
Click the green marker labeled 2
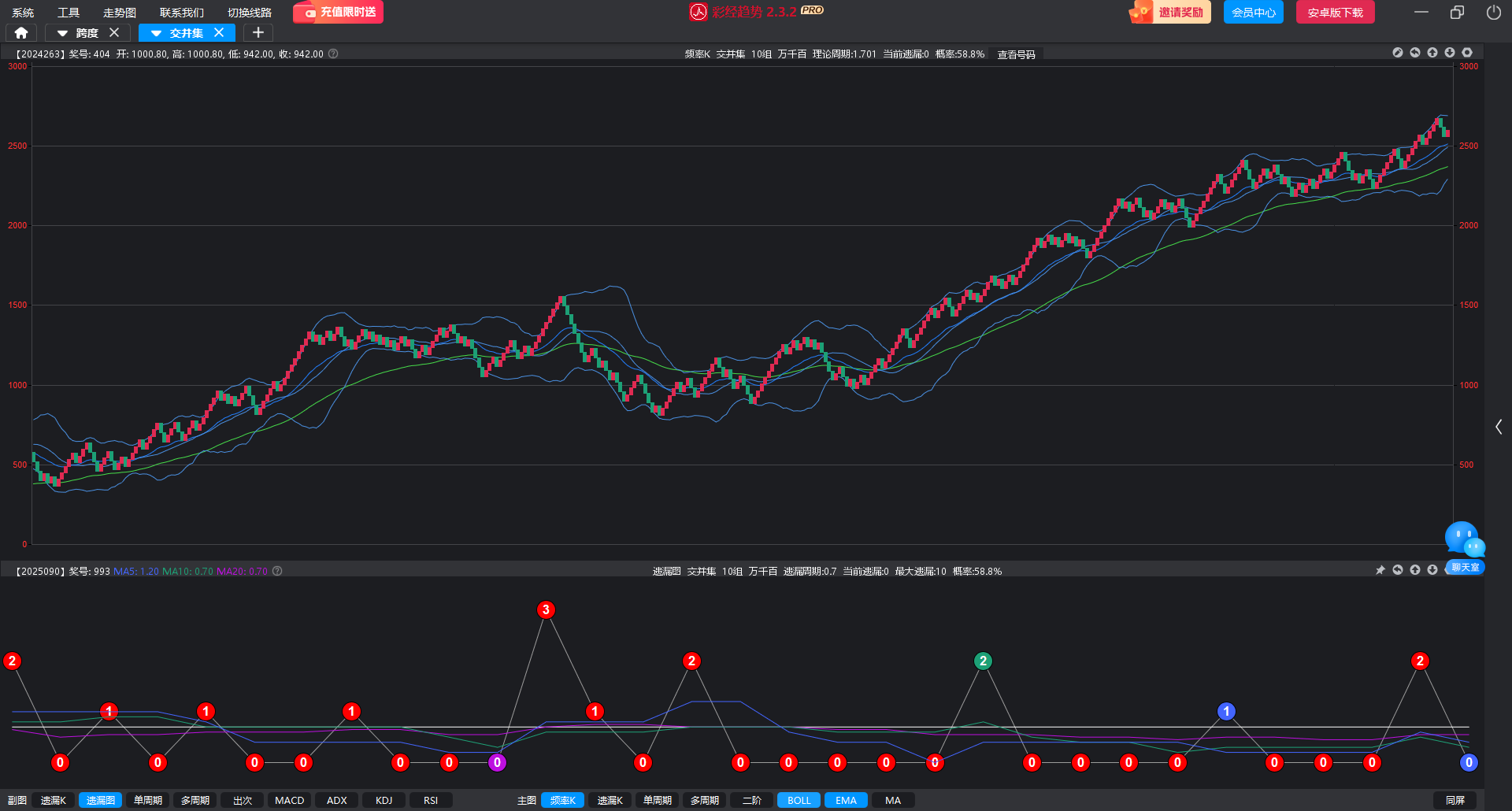point(983,661)
